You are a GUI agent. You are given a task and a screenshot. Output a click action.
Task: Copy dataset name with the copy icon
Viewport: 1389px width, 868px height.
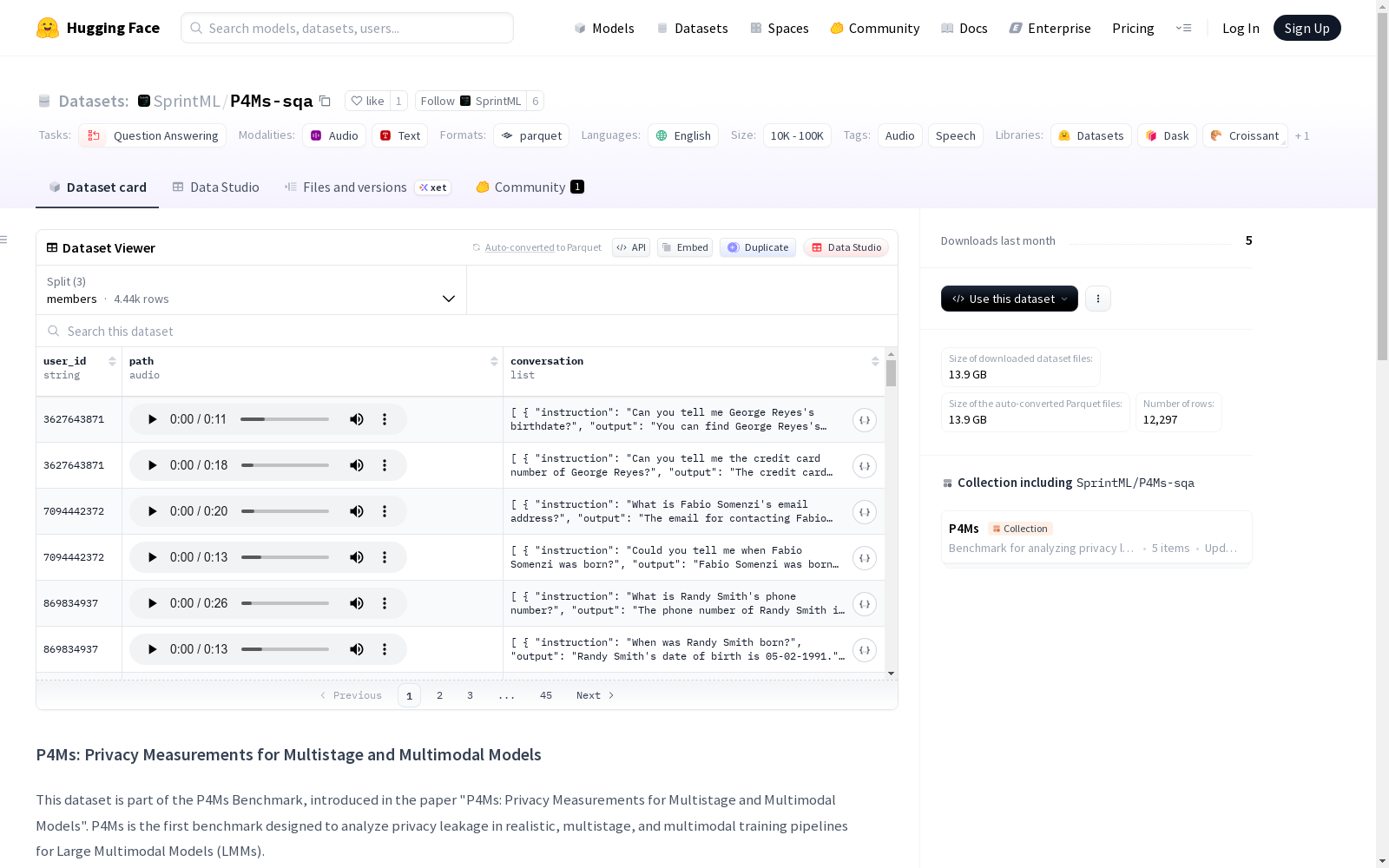(x=325, y=101)
